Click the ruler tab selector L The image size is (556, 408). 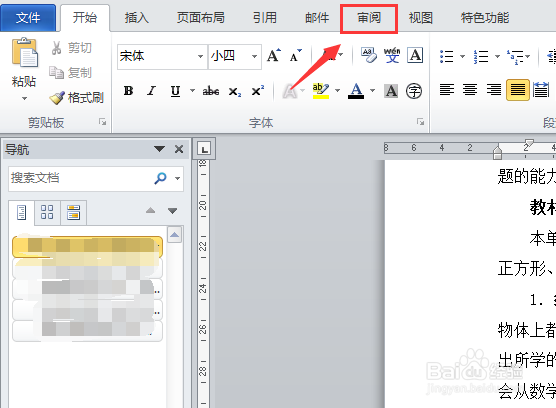click(204, 149)
